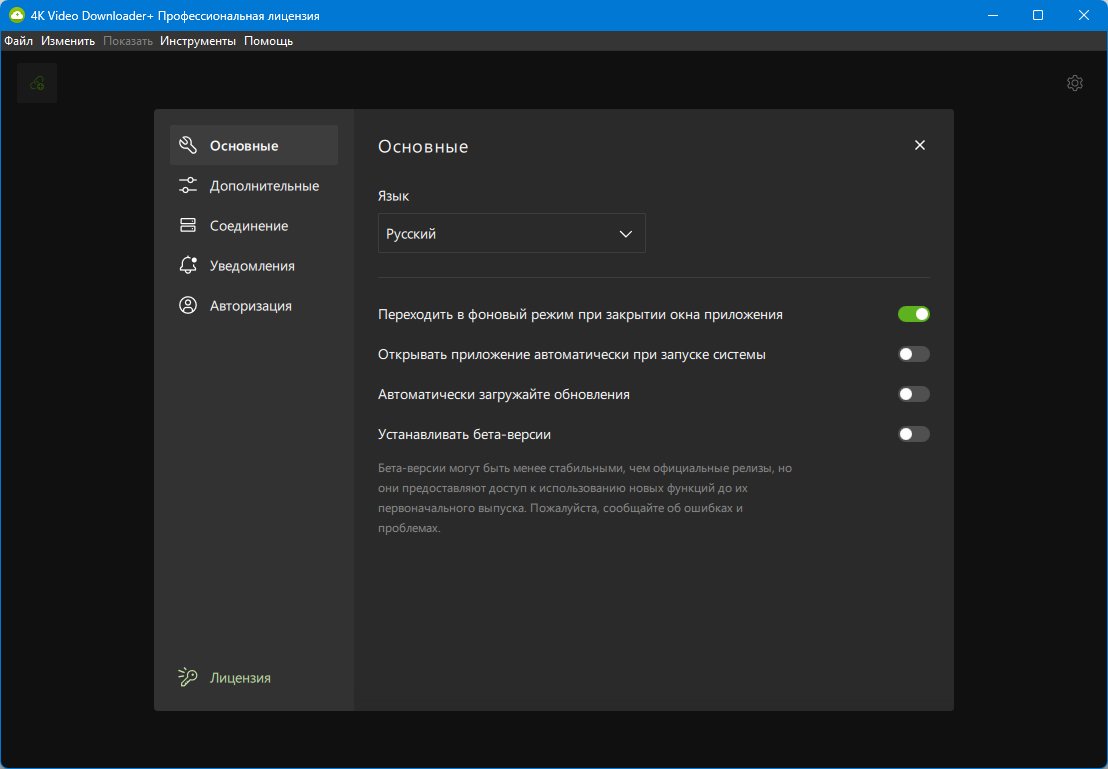Click the beta-versions description paragraph
Screen dimensions: 1108x769
pos(585,498)
